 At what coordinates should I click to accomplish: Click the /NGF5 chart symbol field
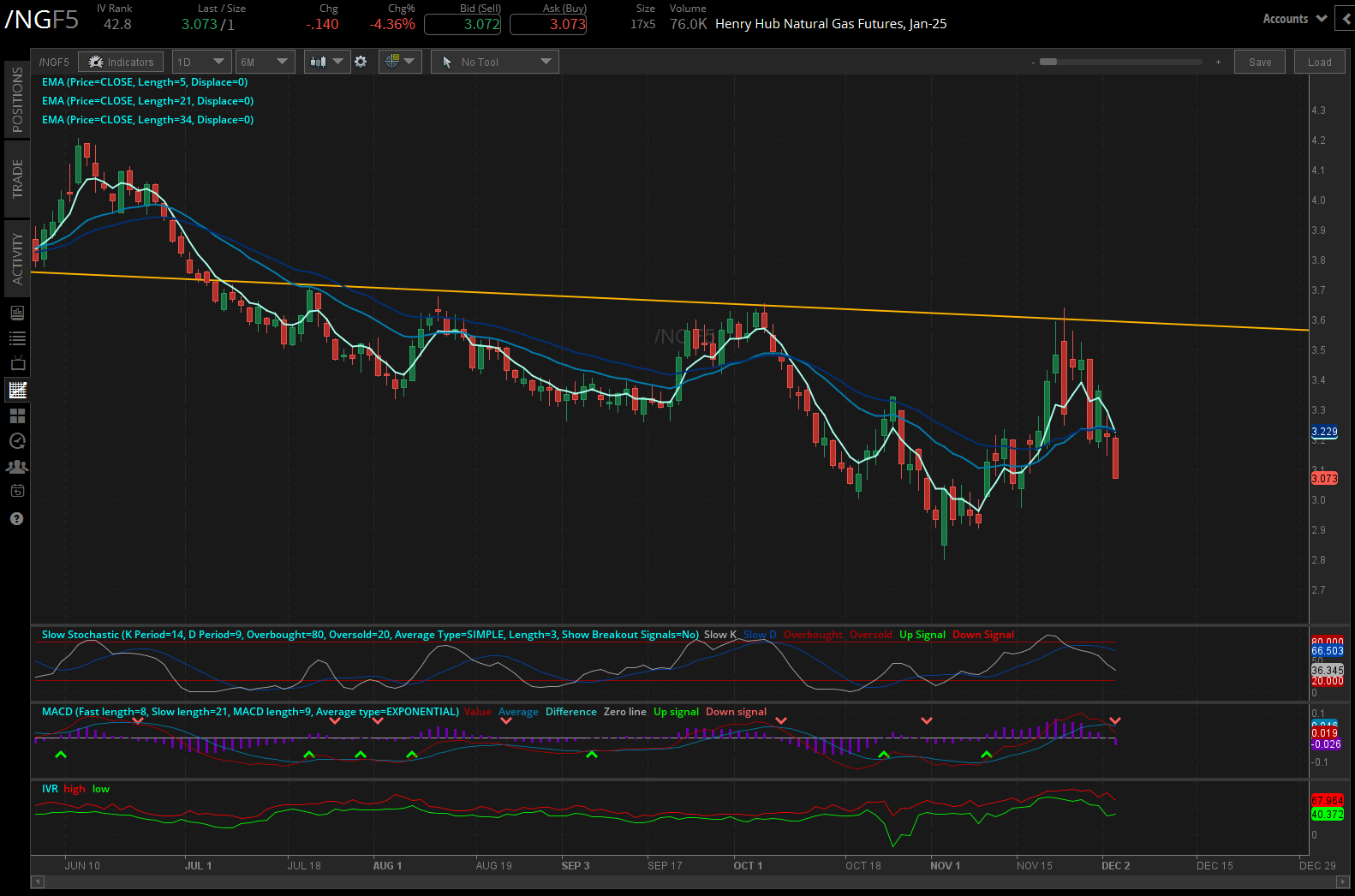tap(54, 62)
